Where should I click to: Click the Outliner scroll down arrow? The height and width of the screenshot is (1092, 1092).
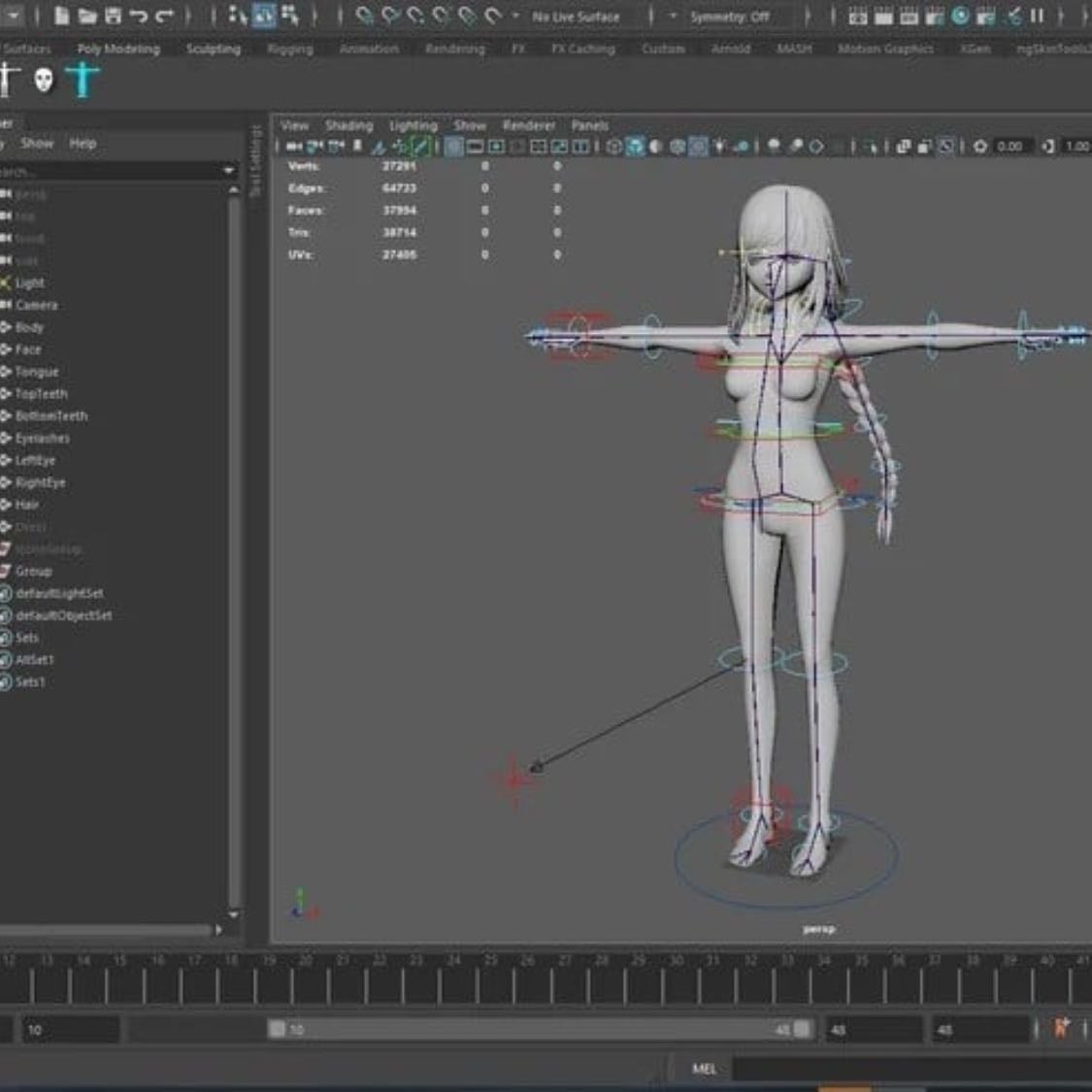pos(234,914)
